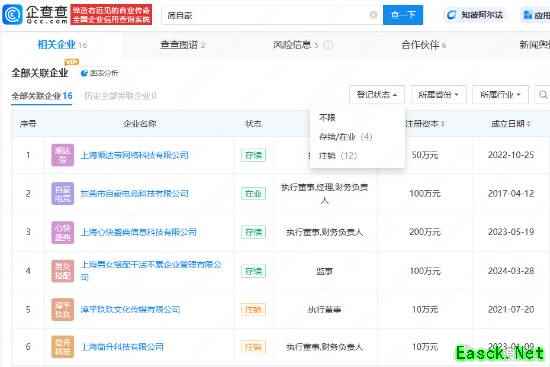Click the date 2017-04-12
The width and height of the screenshot is (550, 367).
click(511, 194)
